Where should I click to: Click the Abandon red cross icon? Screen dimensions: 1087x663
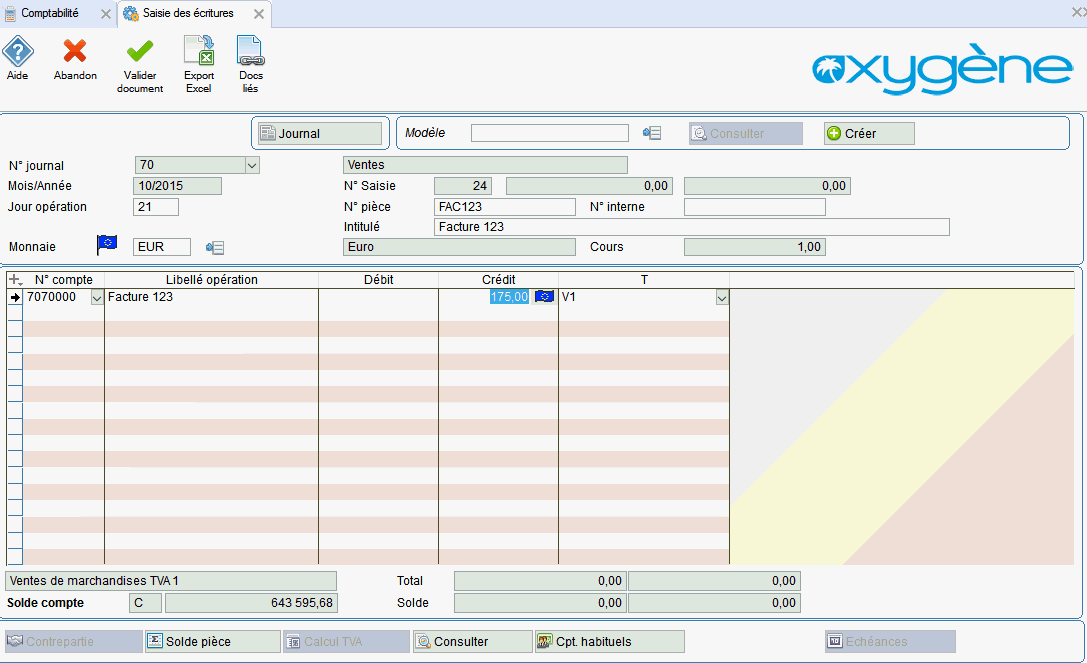(x=75, y=52)
